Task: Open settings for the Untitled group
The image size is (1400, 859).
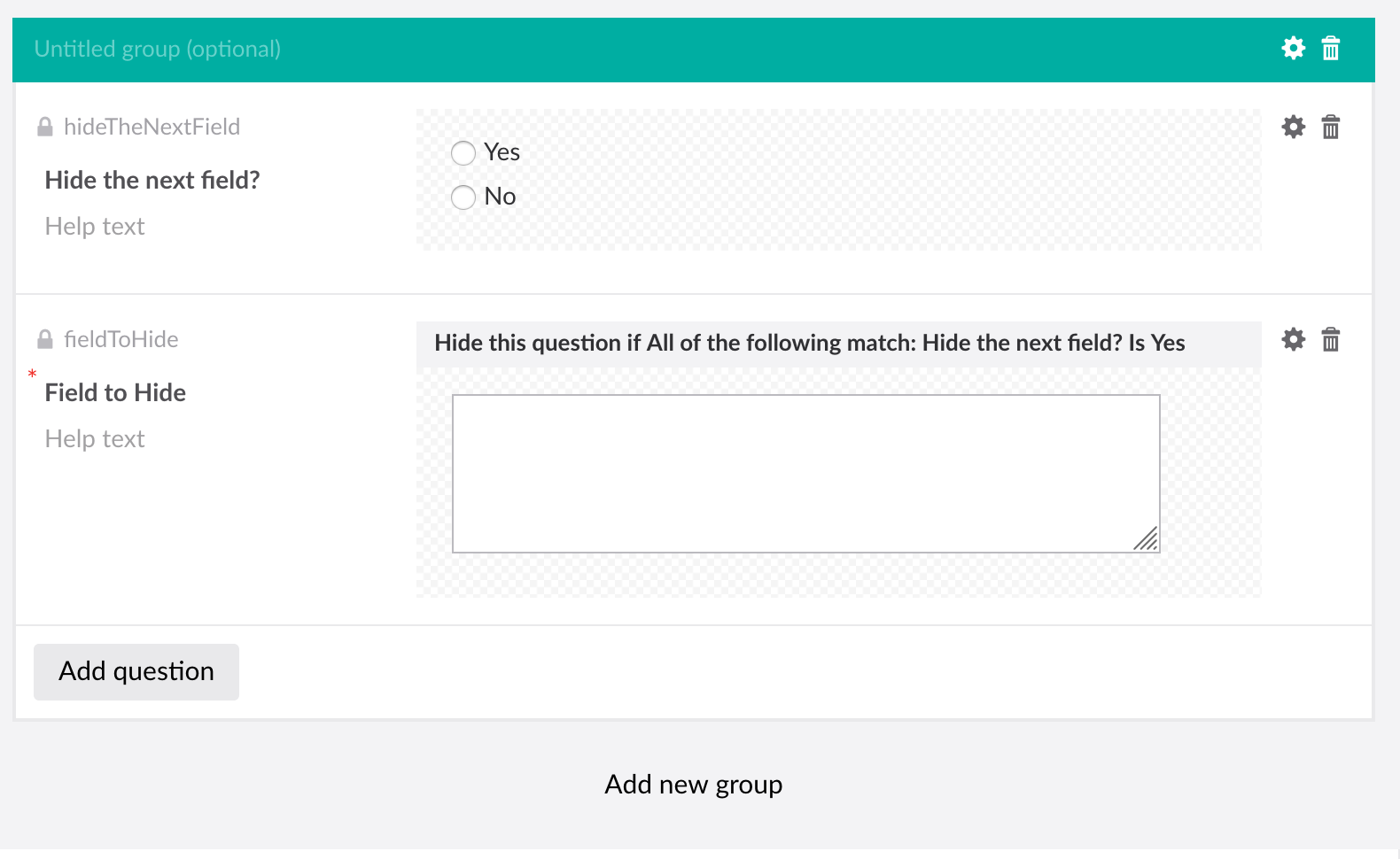Action: [1293, 49]
